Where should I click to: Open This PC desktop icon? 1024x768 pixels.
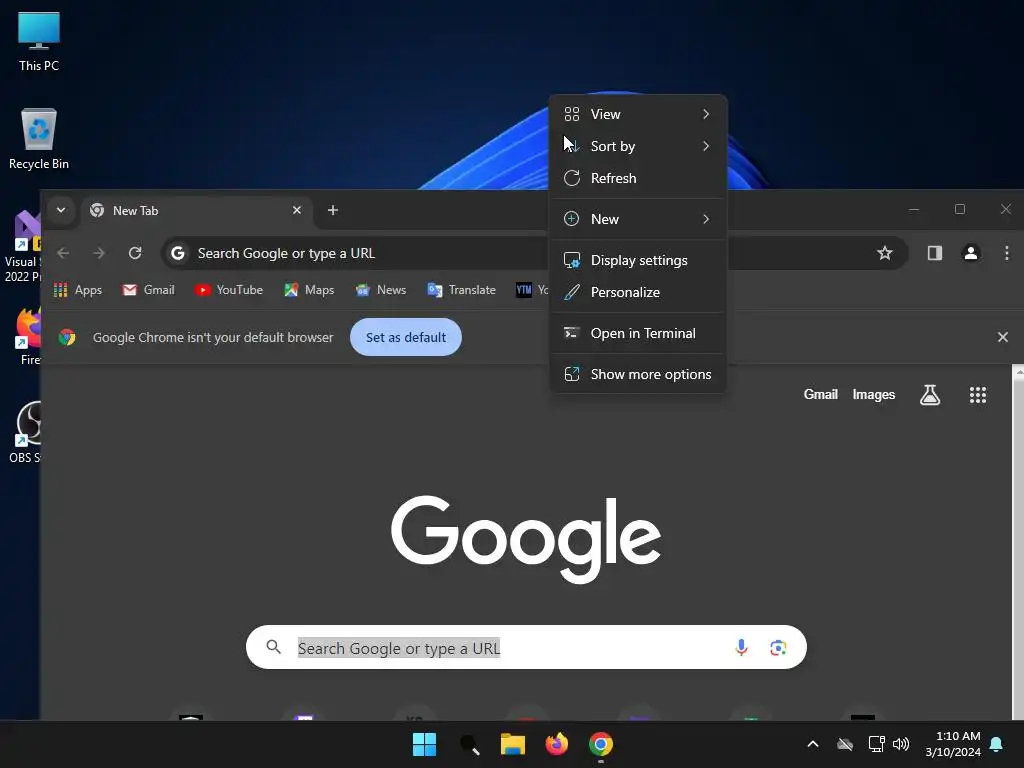[39, 42]
